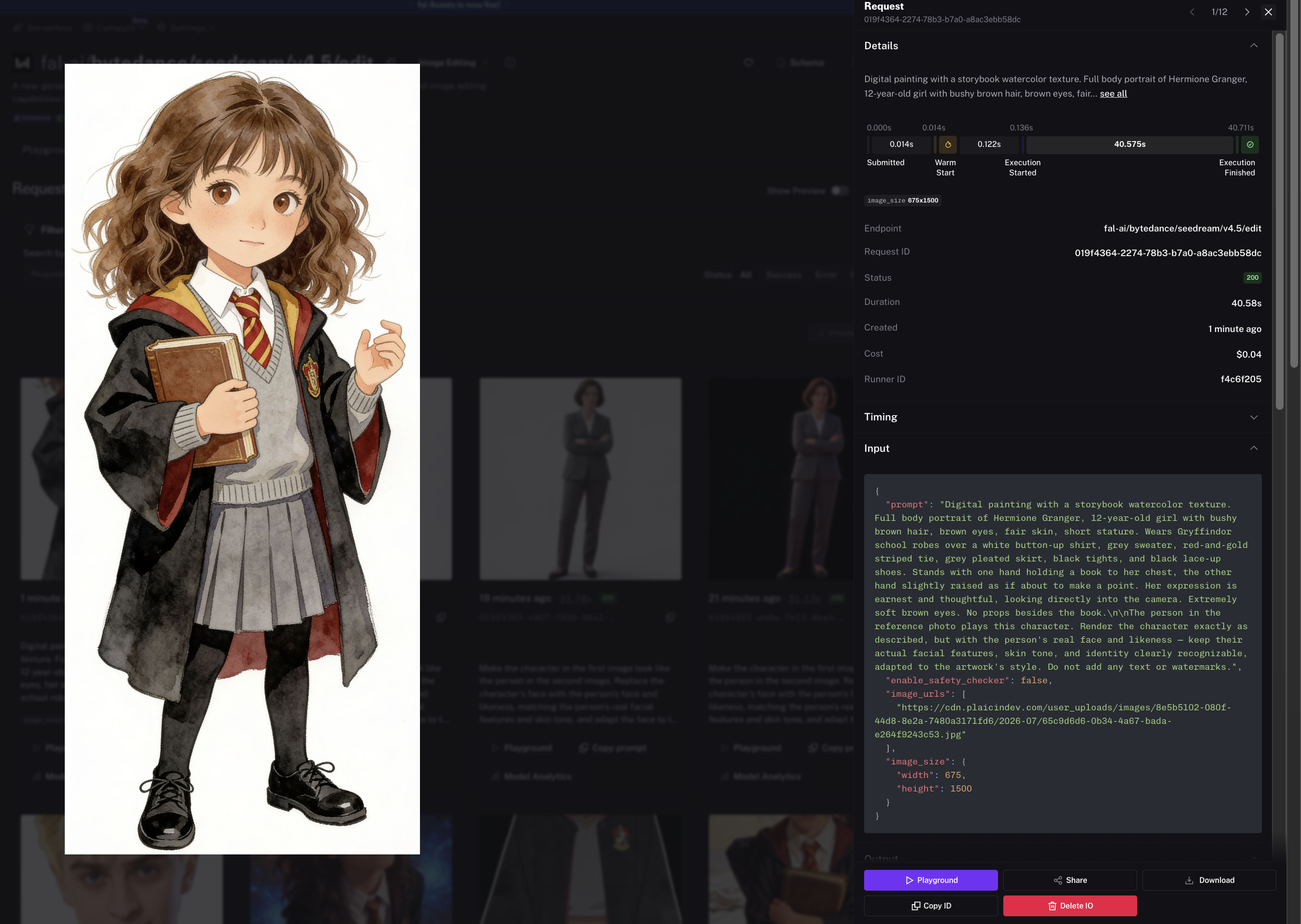Image resolution: width=1301 pixels, height=924 pixels.
Task: Click the Execution Finished checkmark icon
Action: (1250, 144)
